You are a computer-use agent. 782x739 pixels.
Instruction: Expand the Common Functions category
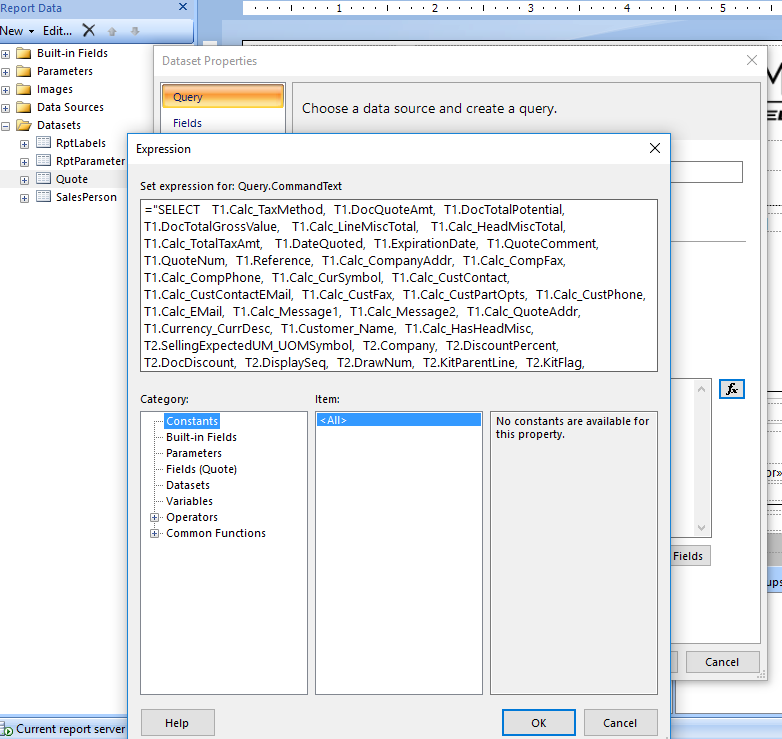coord(155,534)
